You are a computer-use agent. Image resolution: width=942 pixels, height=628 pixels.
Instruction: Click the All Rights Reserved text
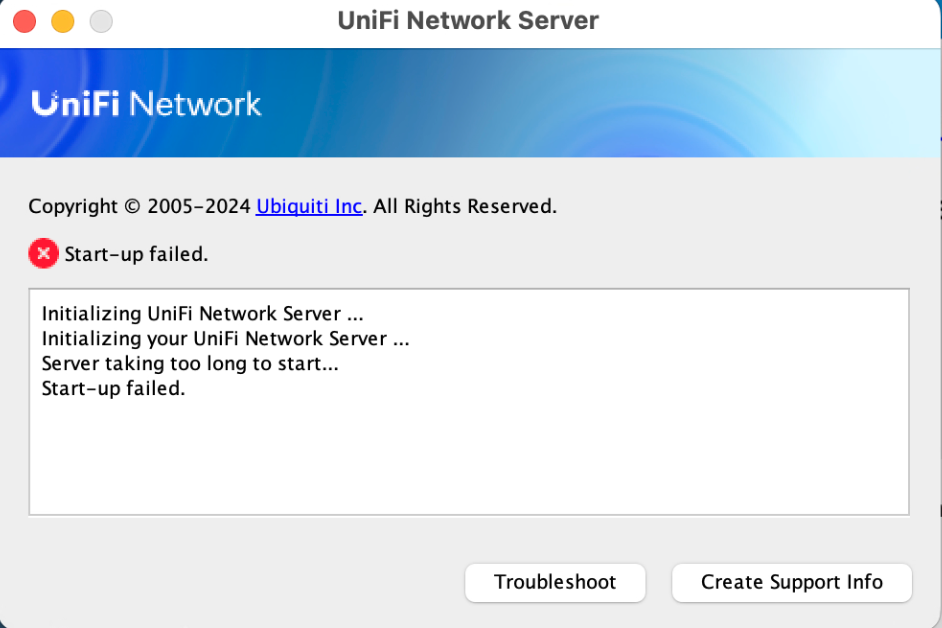coord(465,206)
